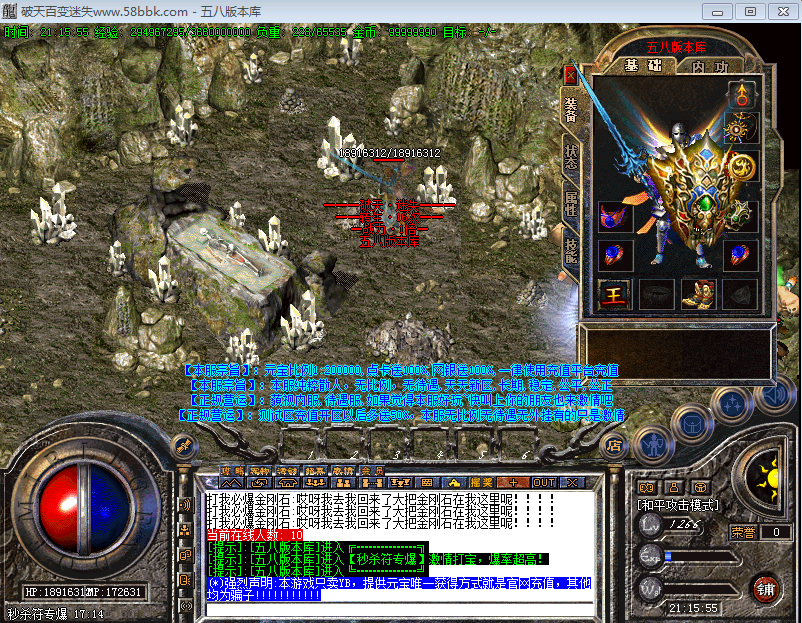Image resolution: width=802 pixels, height=623 pixels.
Task: Click the OUT logout button
Action: [x=544, y=483]
